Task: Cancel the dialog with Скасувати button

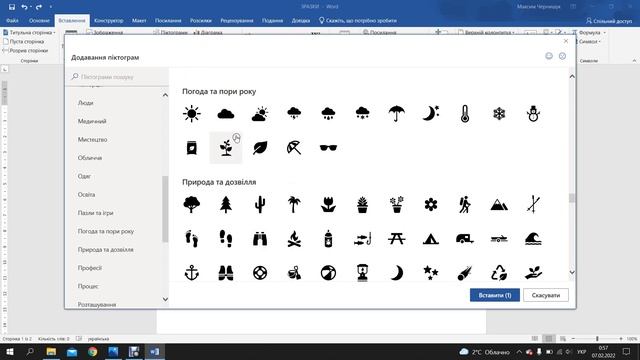Action: coord(546,295)
